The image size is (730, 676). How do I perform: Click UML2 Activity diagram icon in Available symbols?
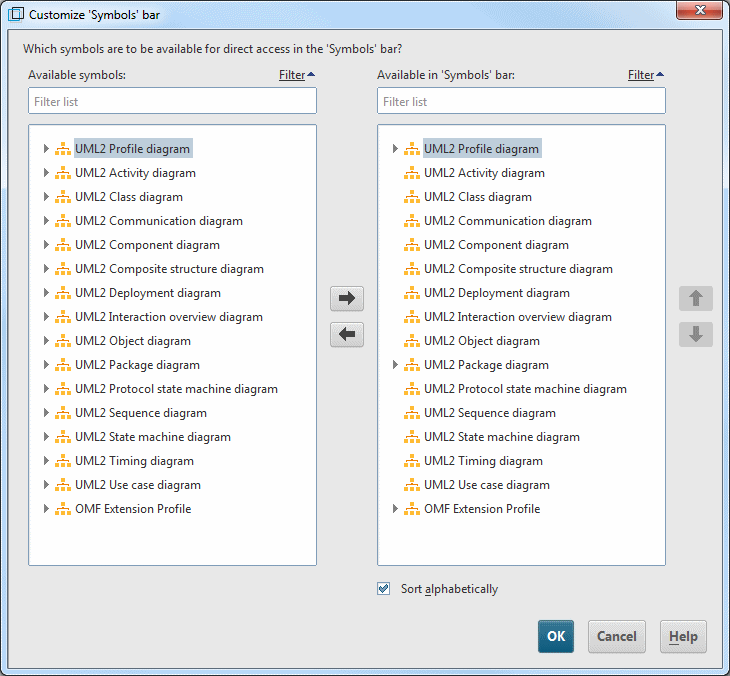(x=63, y=173)
